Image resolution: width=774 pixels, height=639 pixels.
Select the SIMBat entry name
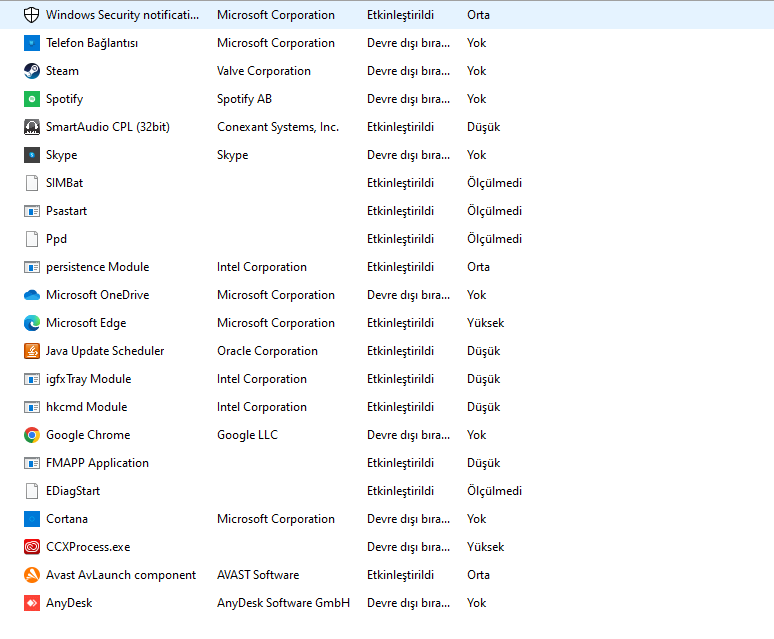pyautogui.click(x=64, y=183)
